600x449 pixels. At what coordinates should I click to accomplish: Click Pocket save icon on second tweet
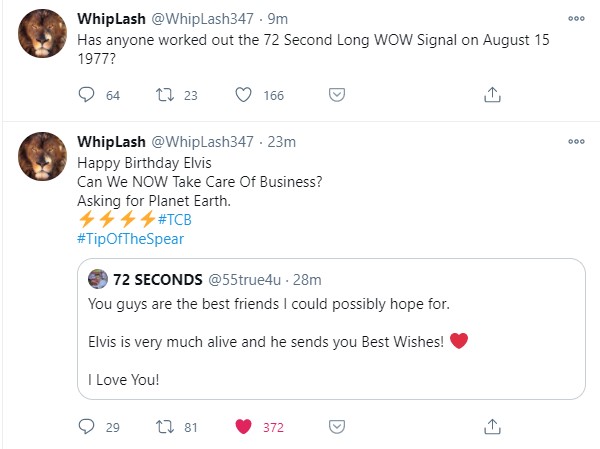338,427
